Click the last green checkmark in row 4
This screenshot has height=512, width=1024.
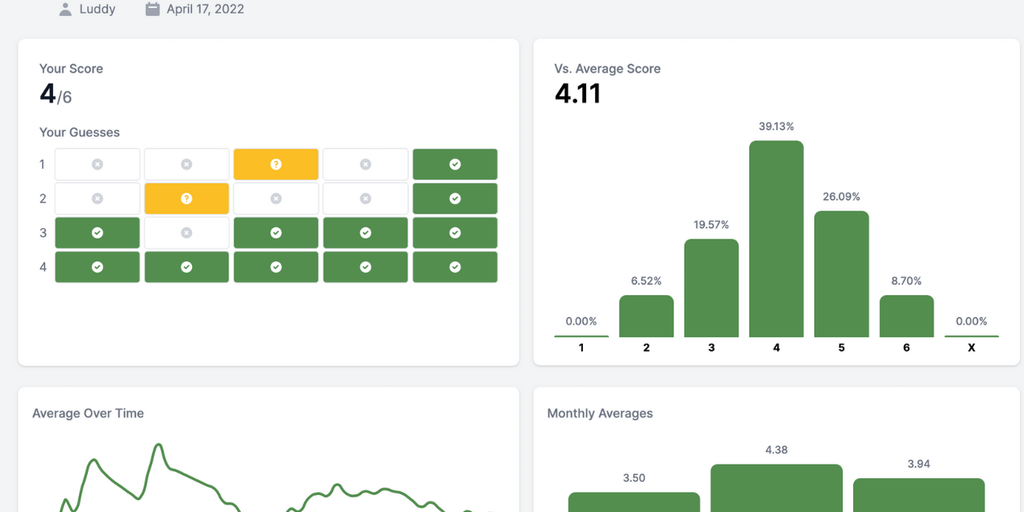(455, 267)
